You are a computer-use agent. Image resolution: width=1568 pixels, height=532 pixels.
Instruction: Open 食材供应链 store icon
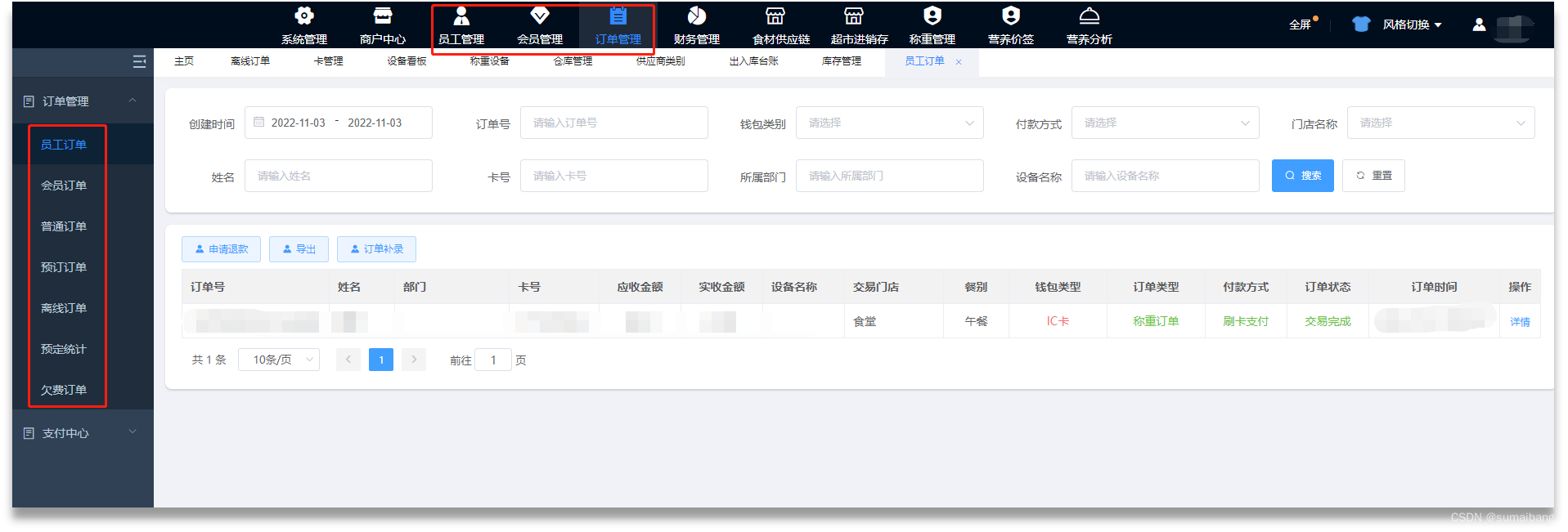click(775, 16)
